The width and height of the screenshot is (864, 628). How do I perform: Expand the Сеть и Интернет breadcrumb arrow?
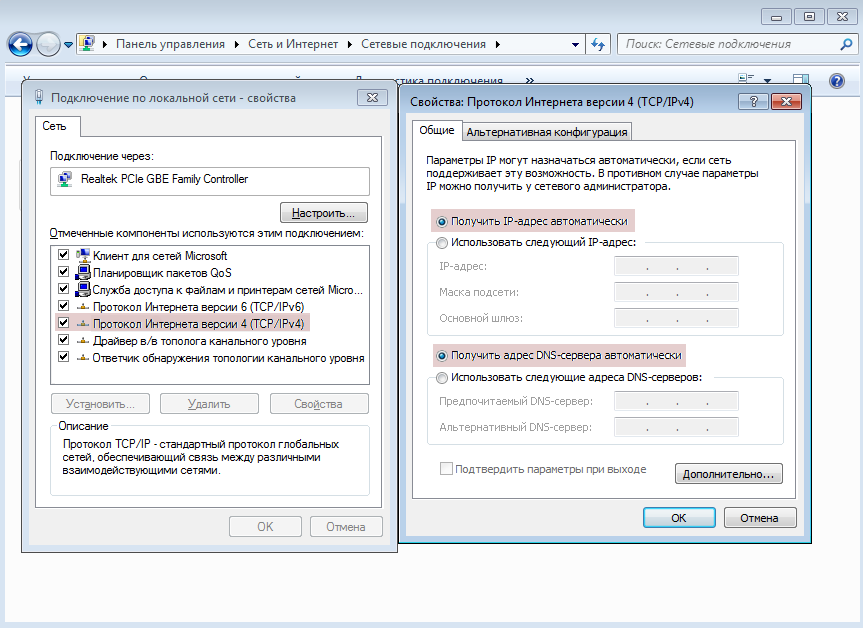click(x=350, y=44)
